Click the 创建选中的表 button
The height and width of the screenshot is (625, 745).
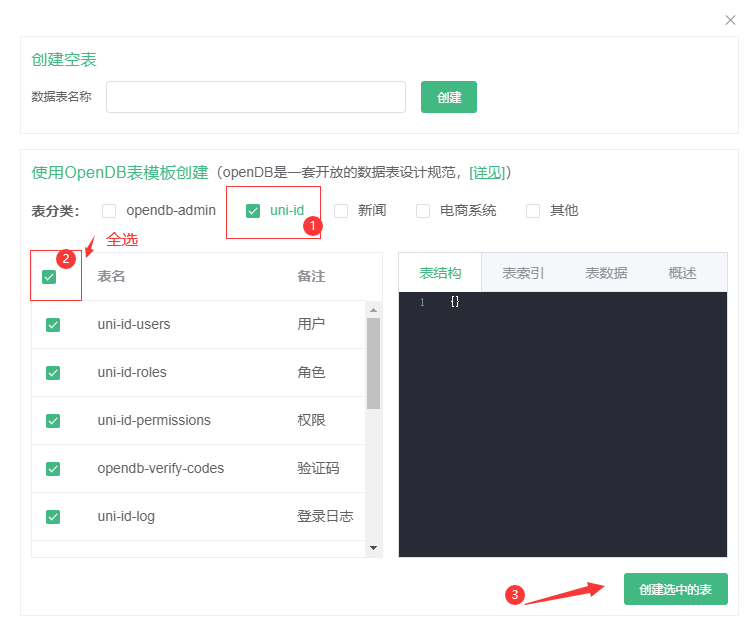pos(676,589)
